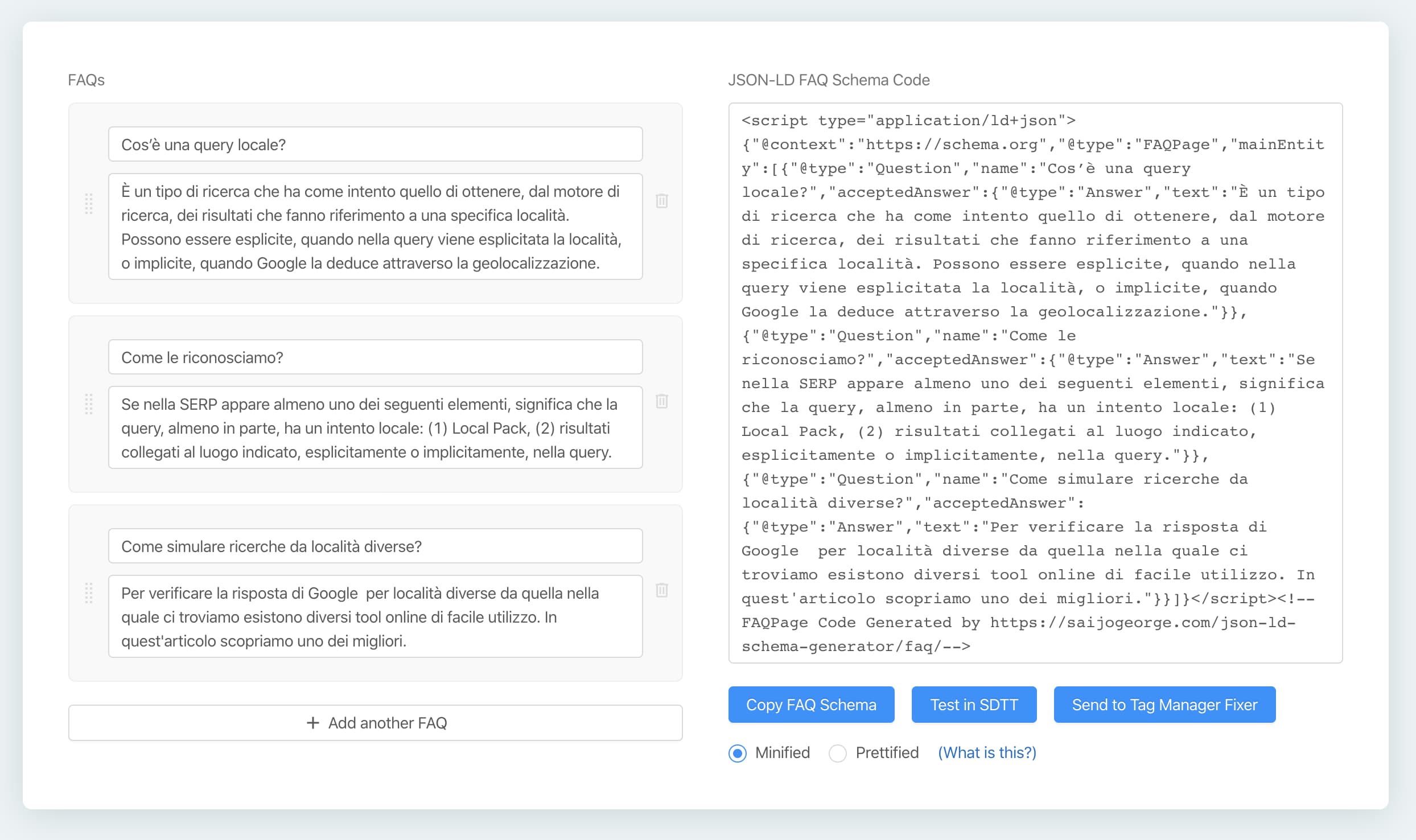The width and height of the screenshot is (1416, 840).
Task: Click the 'Prettified' label text
Action: 887,752
